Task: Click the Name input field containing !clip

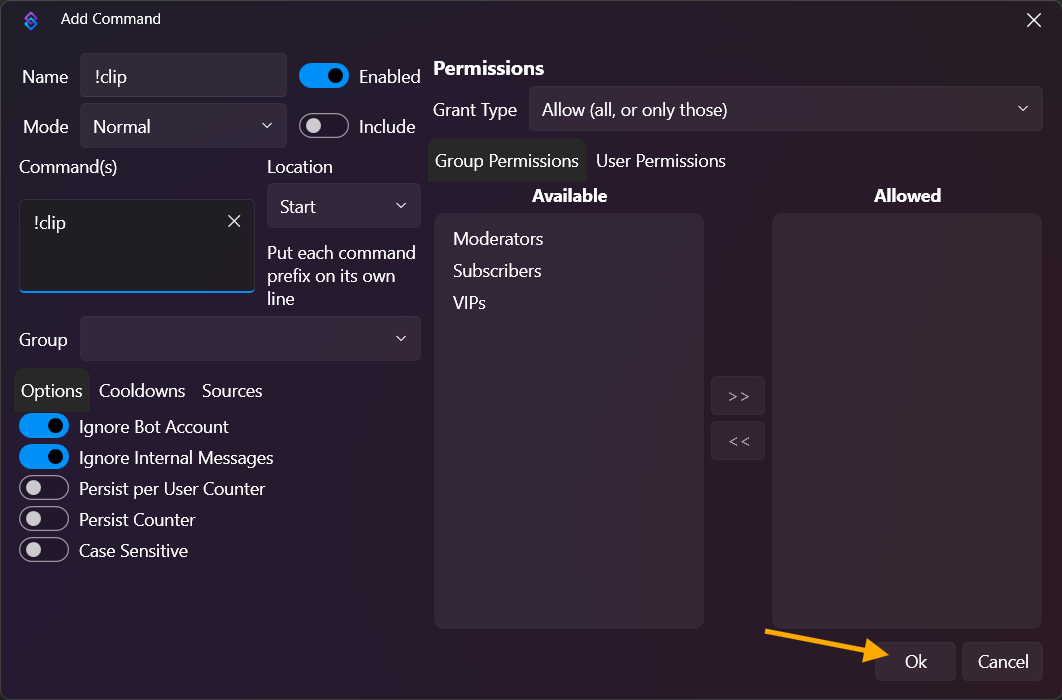Action: tap(183, 76)
